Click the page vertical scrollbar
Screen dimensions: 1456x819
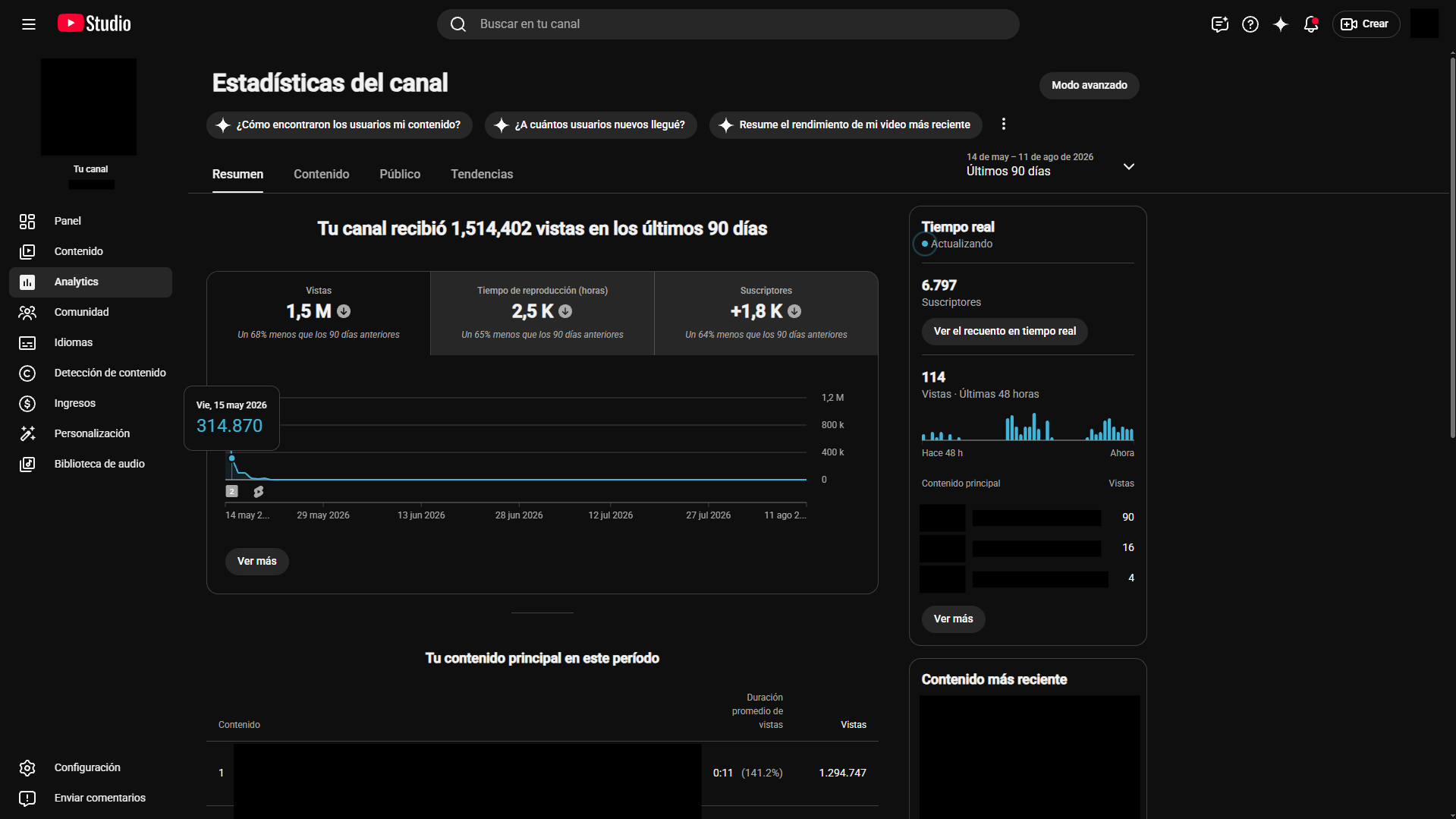(x=1452, y=247)
